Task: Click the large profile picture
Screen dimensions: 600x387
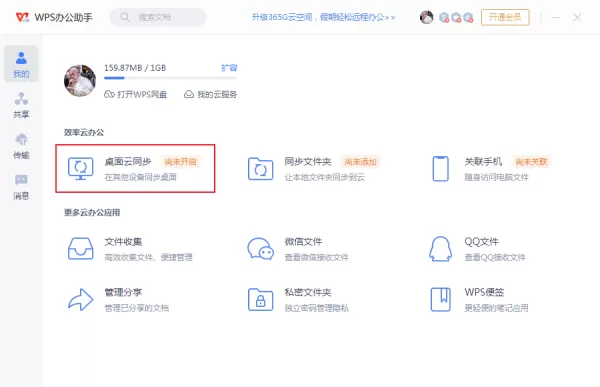Action: [80, 80]
